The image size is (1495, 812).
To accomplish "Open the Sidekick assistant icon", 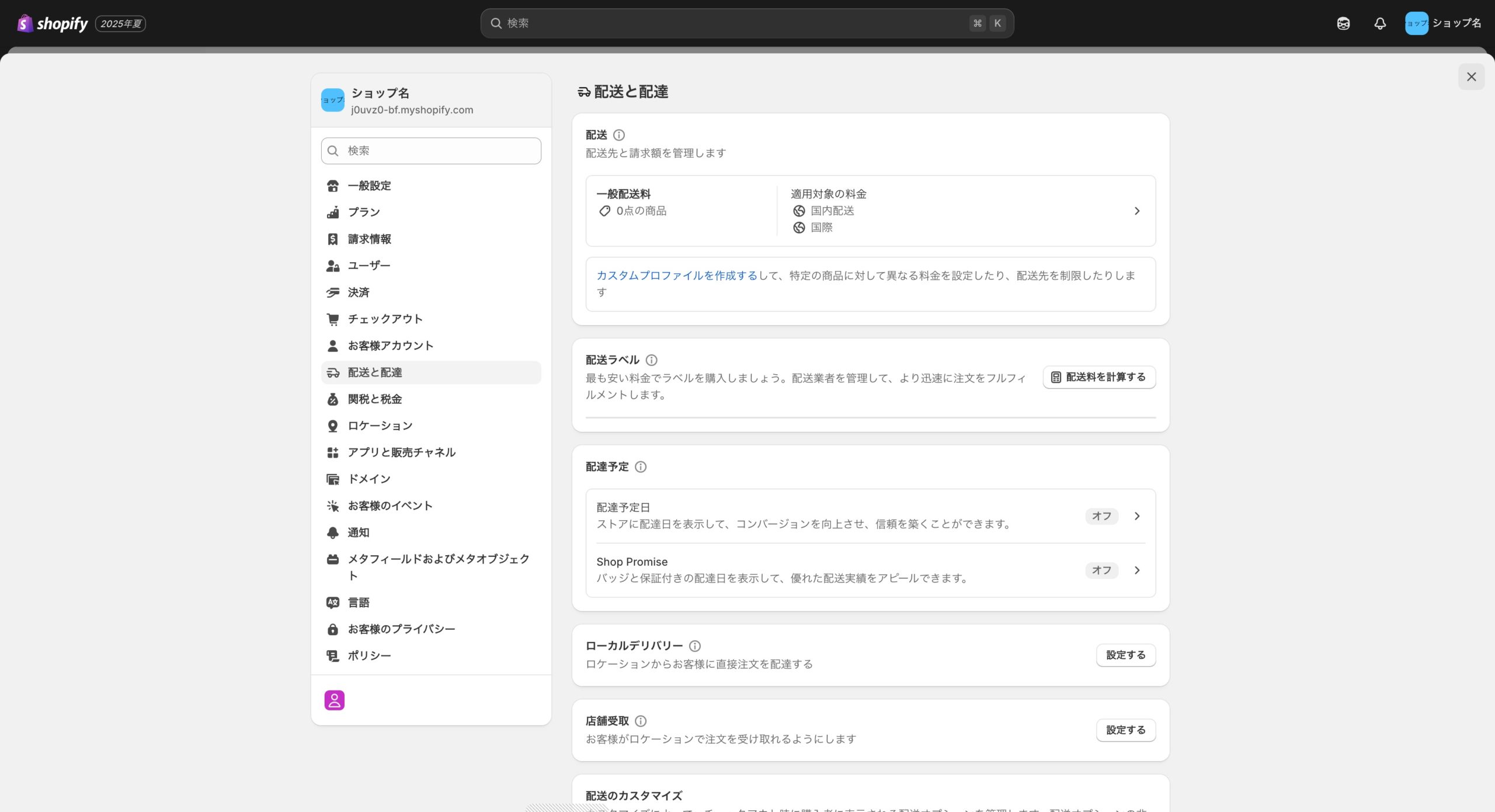I will pyautogui.click(x=1343, y=23).
